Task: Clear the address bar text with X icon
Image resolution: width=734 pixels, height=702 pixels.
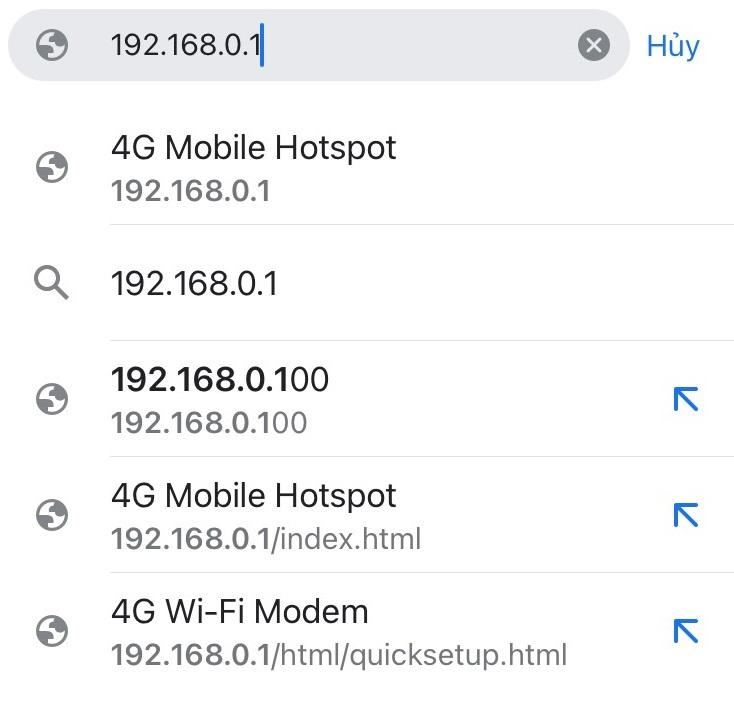Action: coord(594,45)
